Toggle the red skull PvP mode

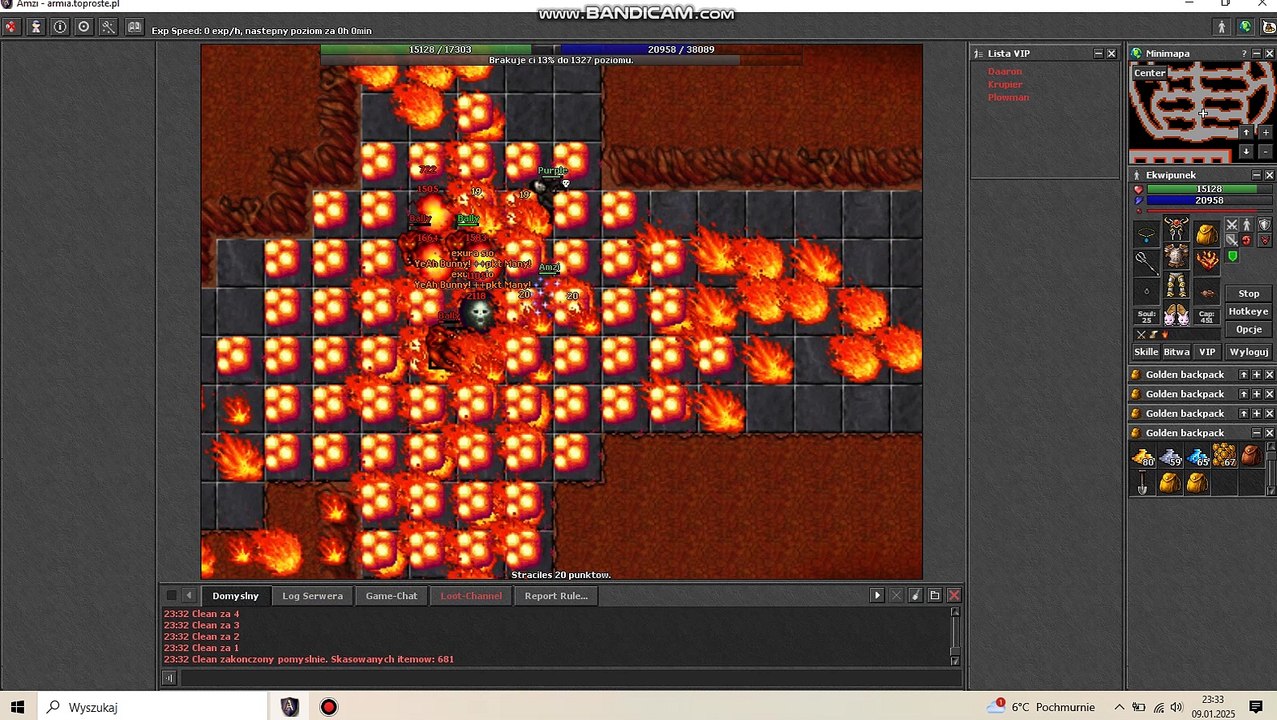point(1265,240)
